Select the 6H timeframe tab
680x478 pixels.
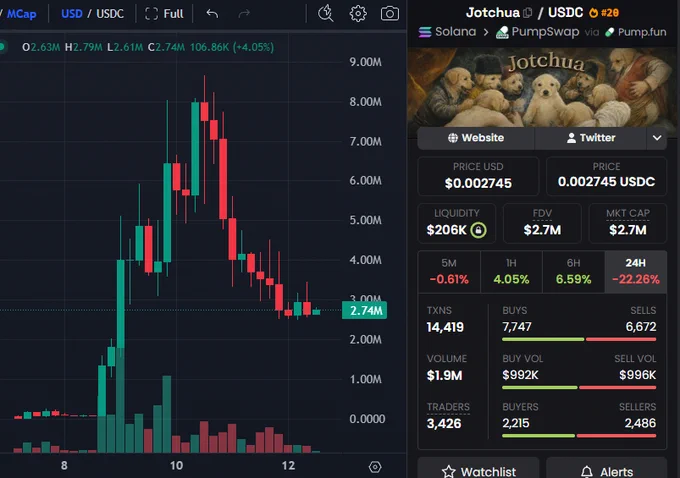pyautogui.click(x=573, y=272)
